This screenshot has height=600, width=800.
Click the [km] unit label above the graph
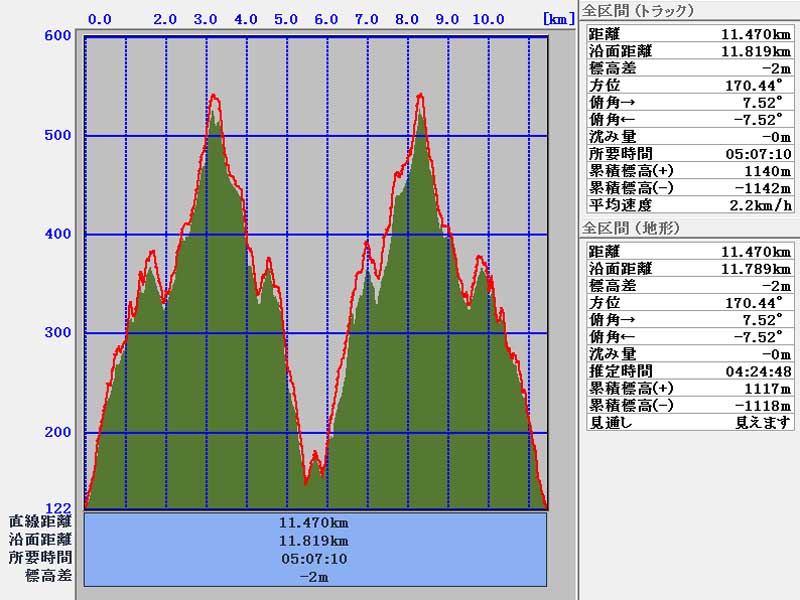[556, 19]
